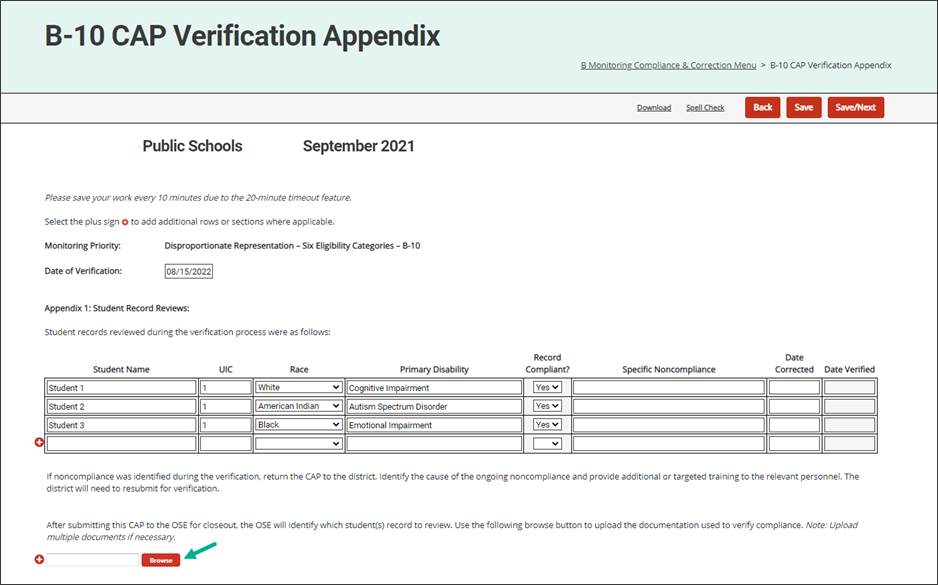Click the 'Specific Noncompliance' column header
938x585 pixels.
click(669, 370)
